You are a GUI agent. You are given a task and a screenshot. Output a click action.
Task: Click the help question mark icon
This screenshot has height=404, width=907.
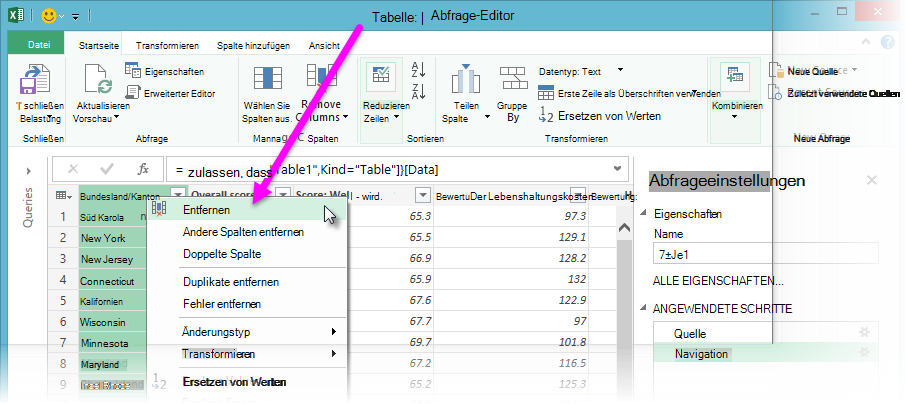pos(888,42)
